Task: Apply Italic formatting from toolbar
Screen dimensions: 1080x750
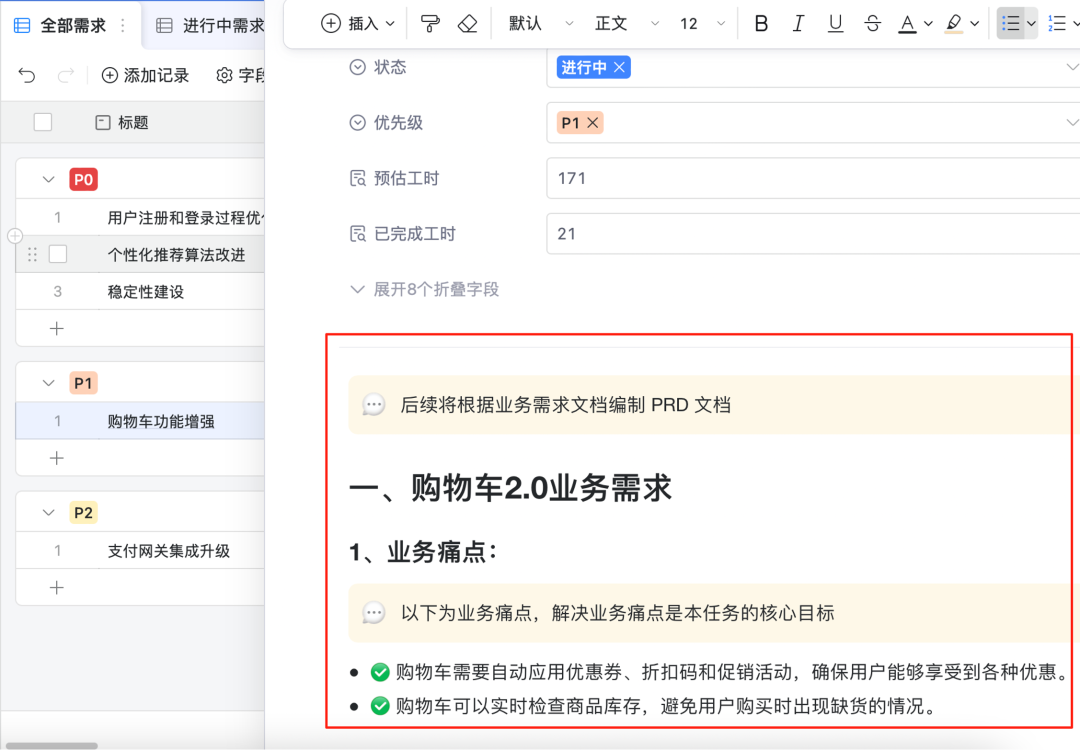Action: (x=798, y=24)
